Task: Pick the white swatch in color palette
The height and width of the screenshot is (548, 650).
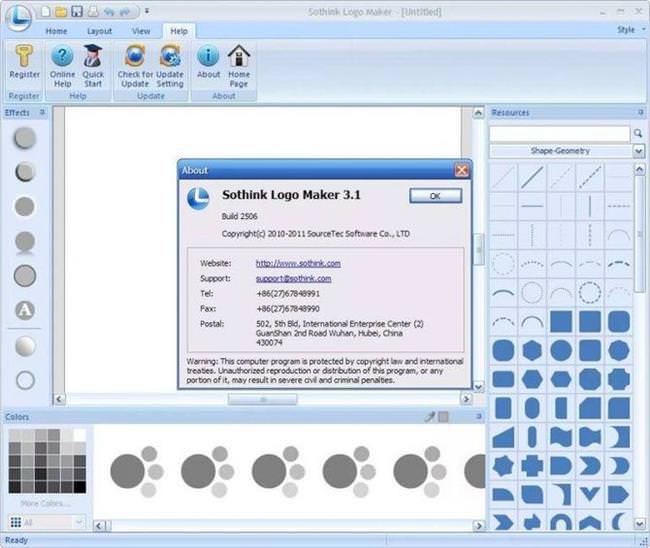Action: [x=80, y=435]
